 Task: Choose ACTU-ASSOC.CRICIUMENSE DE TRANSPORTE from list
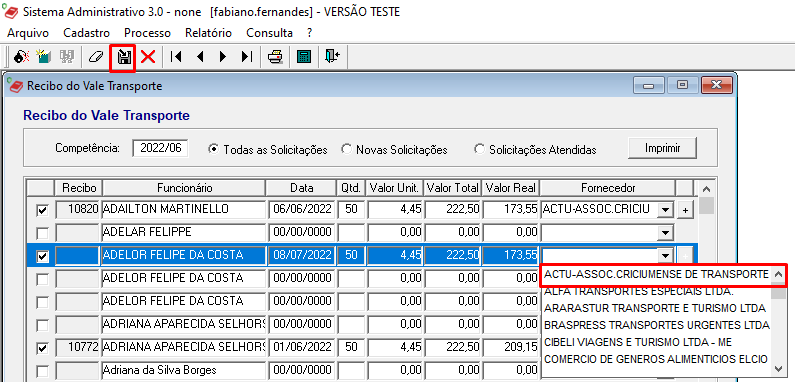pos(656,275)
